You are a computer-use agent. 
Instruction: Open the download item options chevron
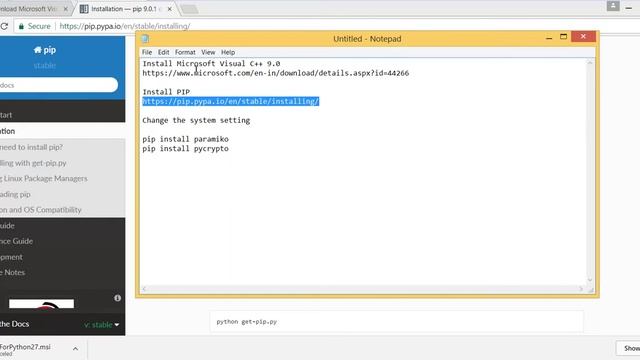click(76, 349)
